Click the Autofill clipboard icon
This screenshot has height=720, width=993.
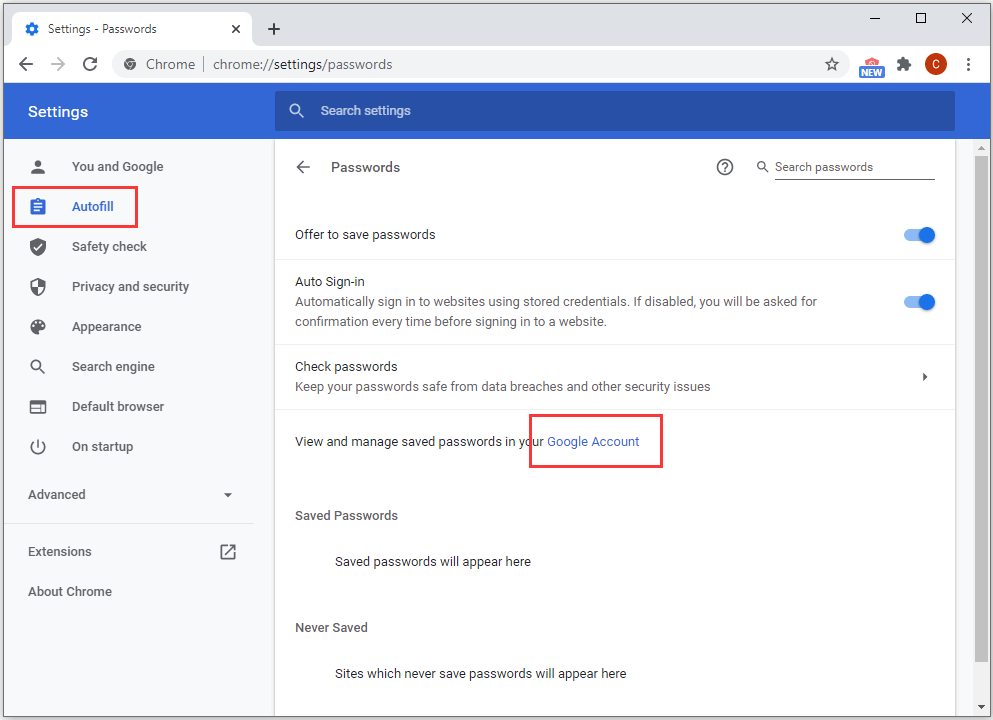tap(38, 206)
